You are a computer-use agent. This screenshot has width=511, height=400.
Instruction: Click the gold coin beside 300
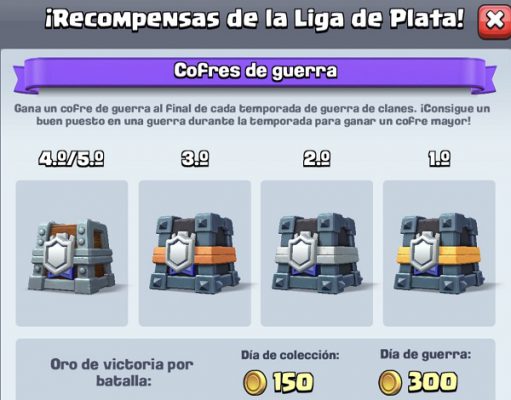(x=390, y=382)
